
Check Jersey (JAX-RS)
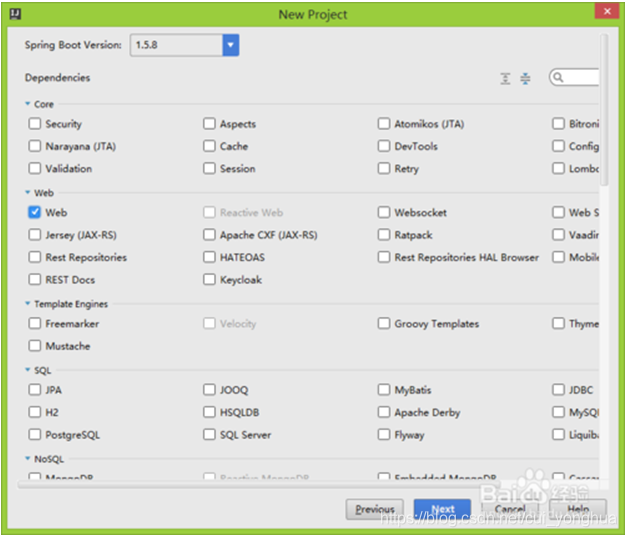(x=35, y=235)
